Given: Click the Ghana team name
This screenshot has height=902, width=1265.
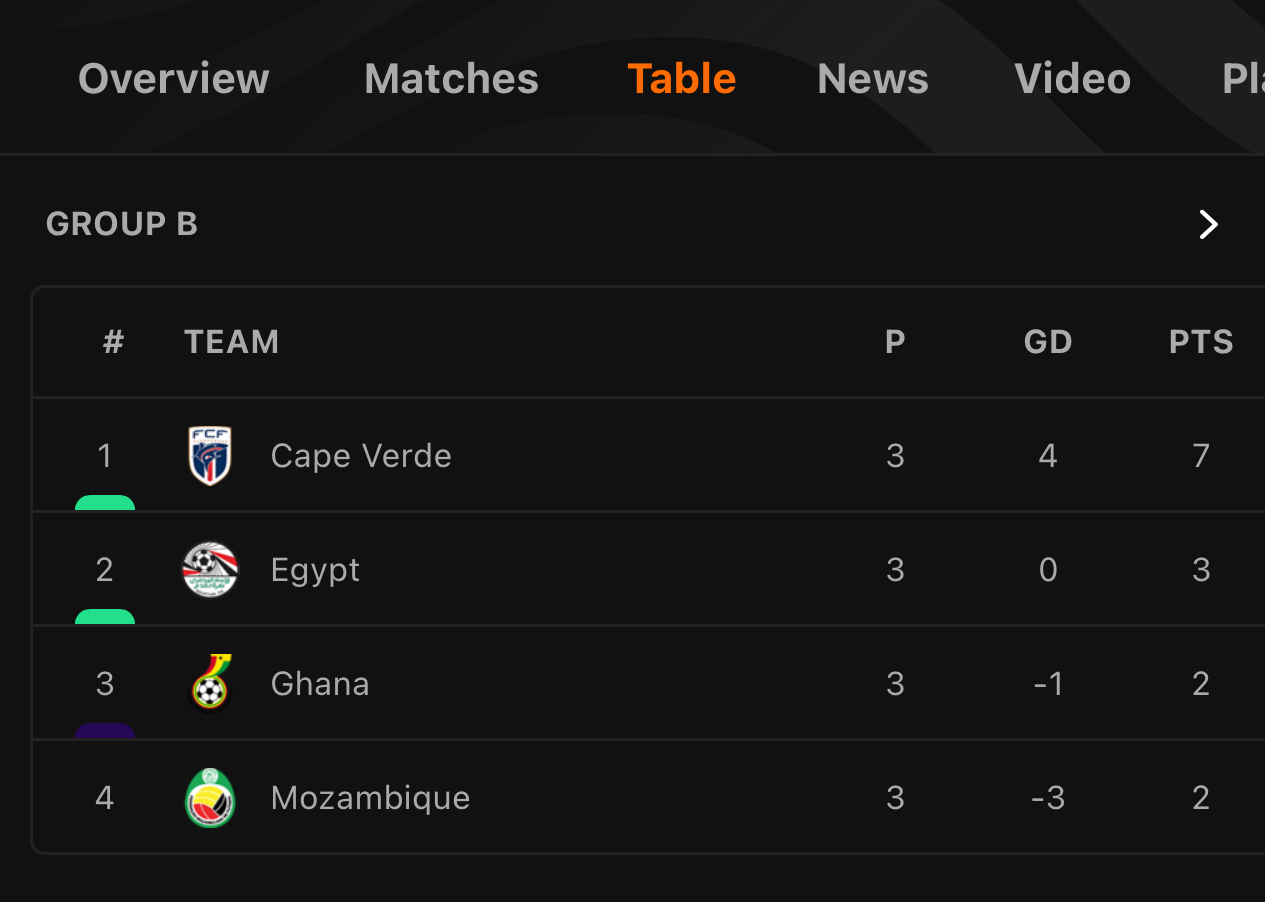Looking at the screenshot, I should click(320, 684).
